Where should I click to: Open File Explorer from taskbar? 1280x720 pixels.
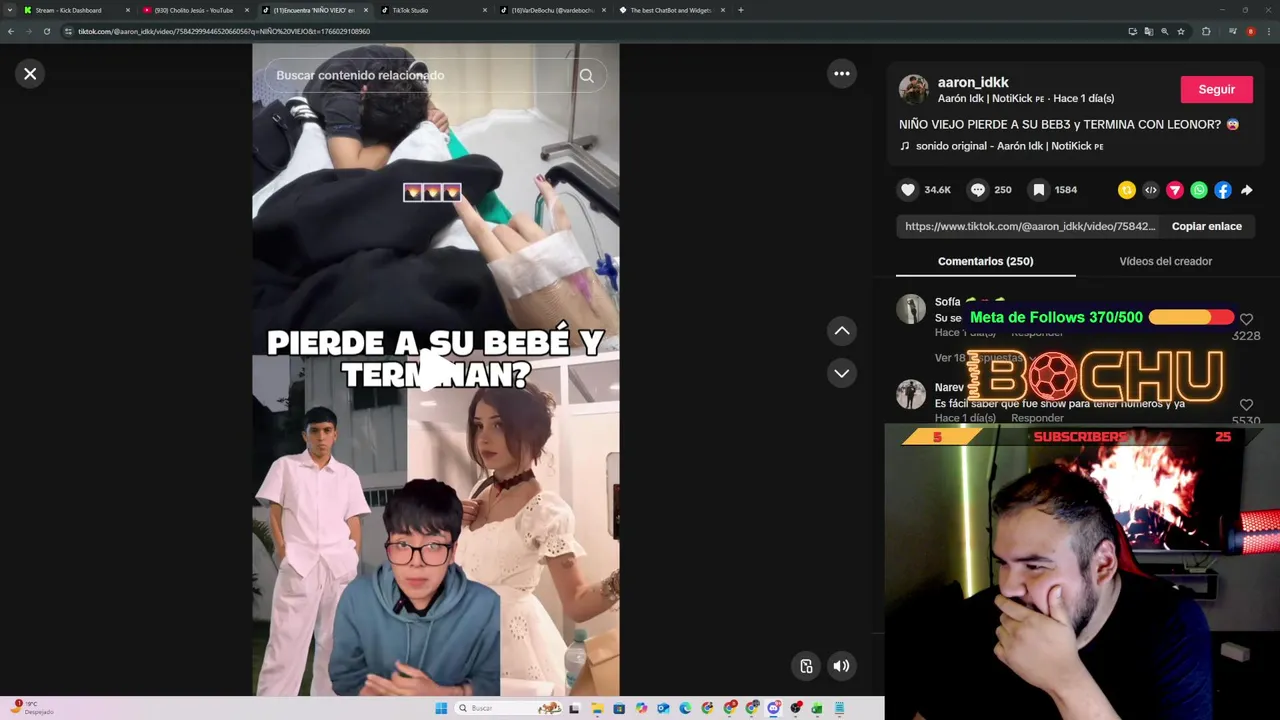tap(597, 708)
